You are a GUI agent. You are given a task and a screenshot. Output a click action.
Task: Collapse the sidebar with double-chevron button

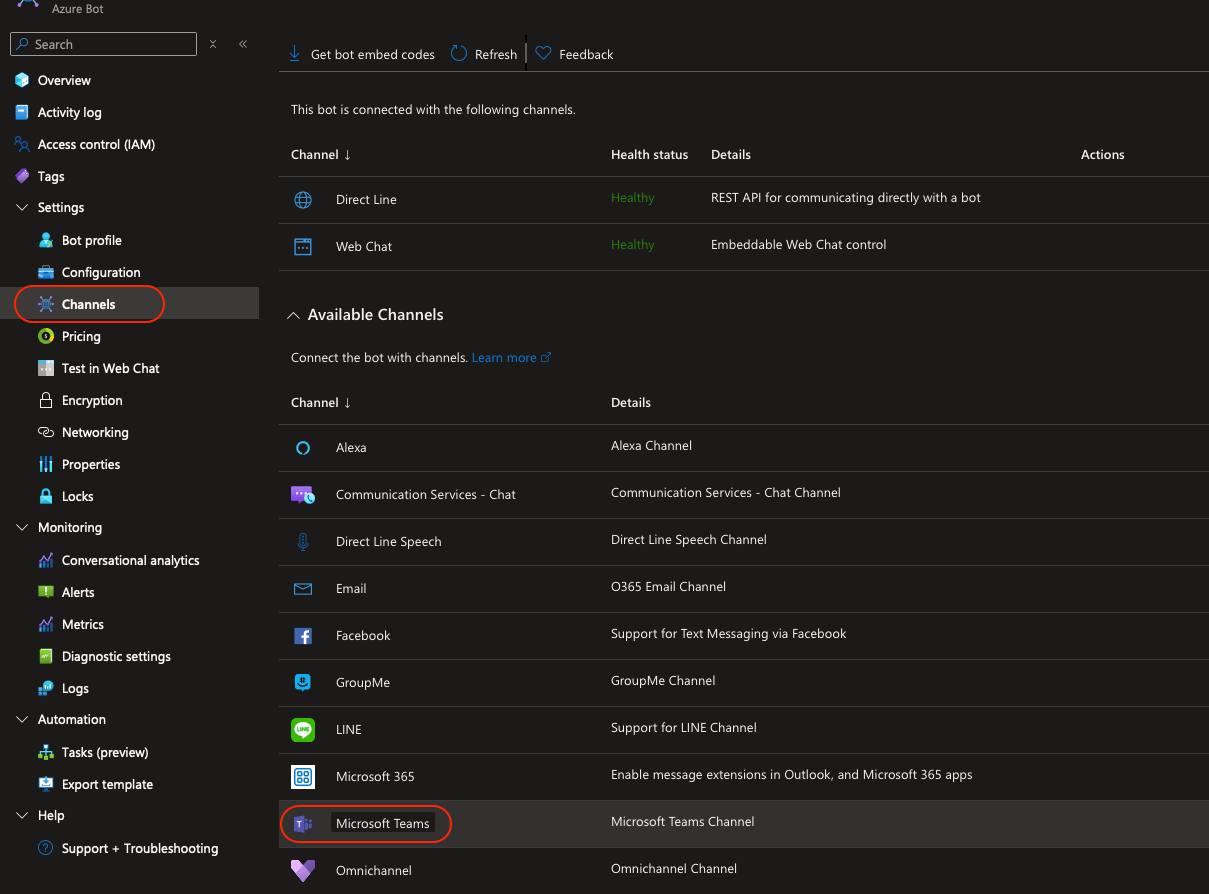tap(243, 44)
